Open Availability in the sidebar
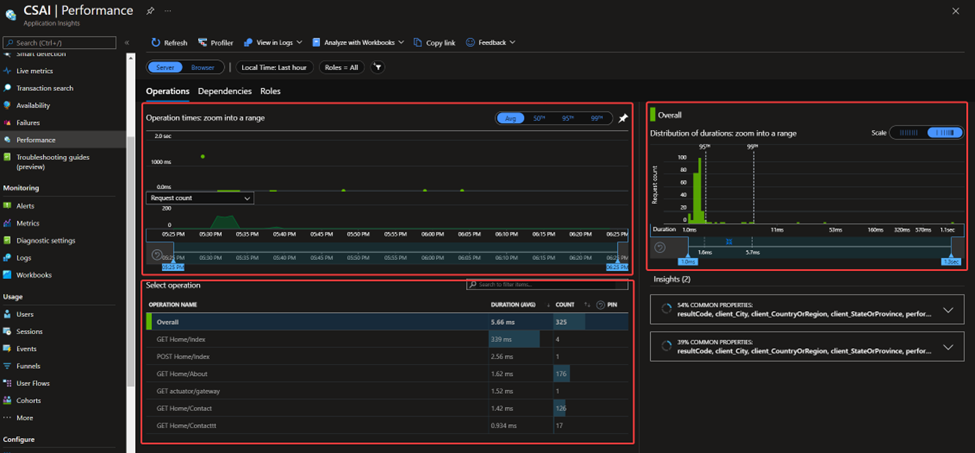This screenshot has width=975, height=453. pos(33,106)
